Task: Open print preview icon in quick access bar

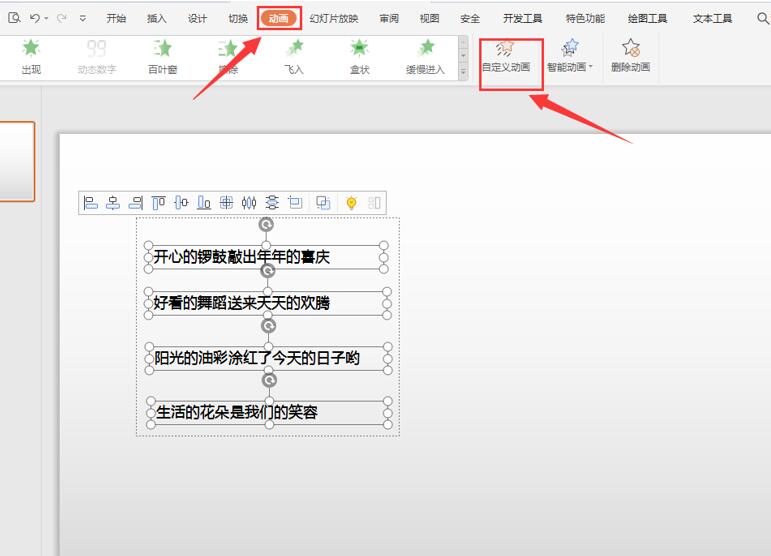Action: pos(14,18)
